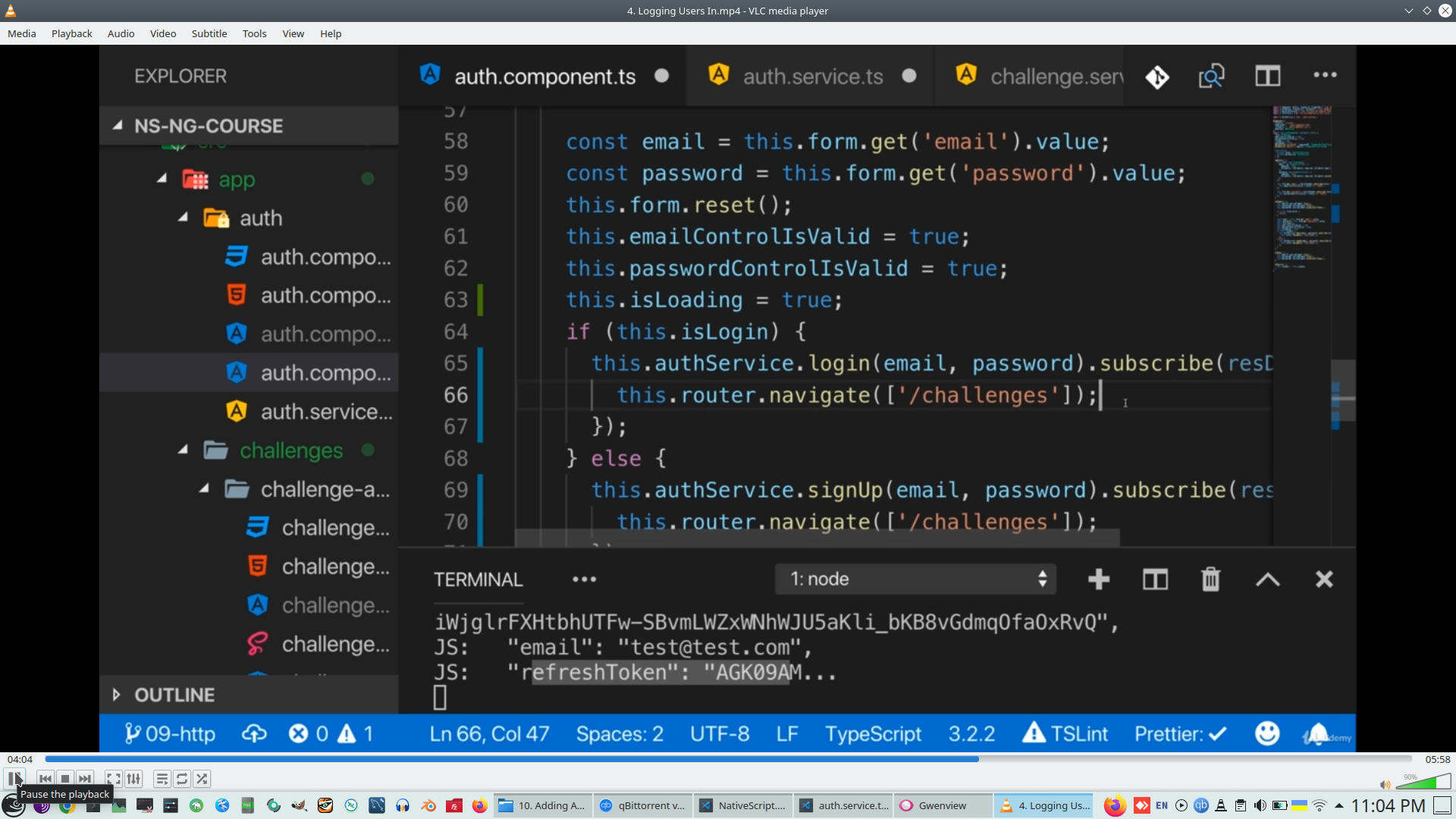Set volume using the green volume slider
Image resolution: width=1456 pixels, height=819 pixels.
(x=1424, y=782)
